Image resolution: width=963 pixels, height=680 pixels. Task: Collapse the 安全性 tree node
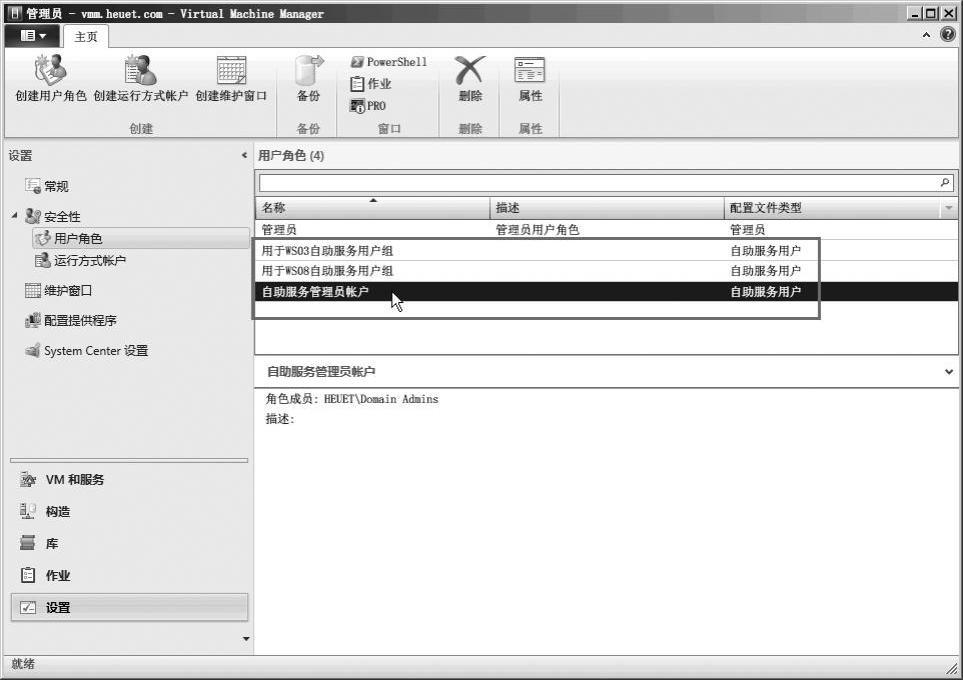coord(15,216)
